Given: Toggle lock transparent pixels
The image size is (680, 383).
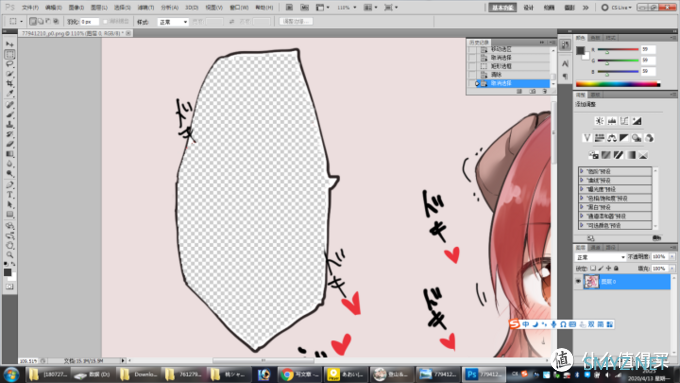Looking at the screenshot, I should [593, 268].
